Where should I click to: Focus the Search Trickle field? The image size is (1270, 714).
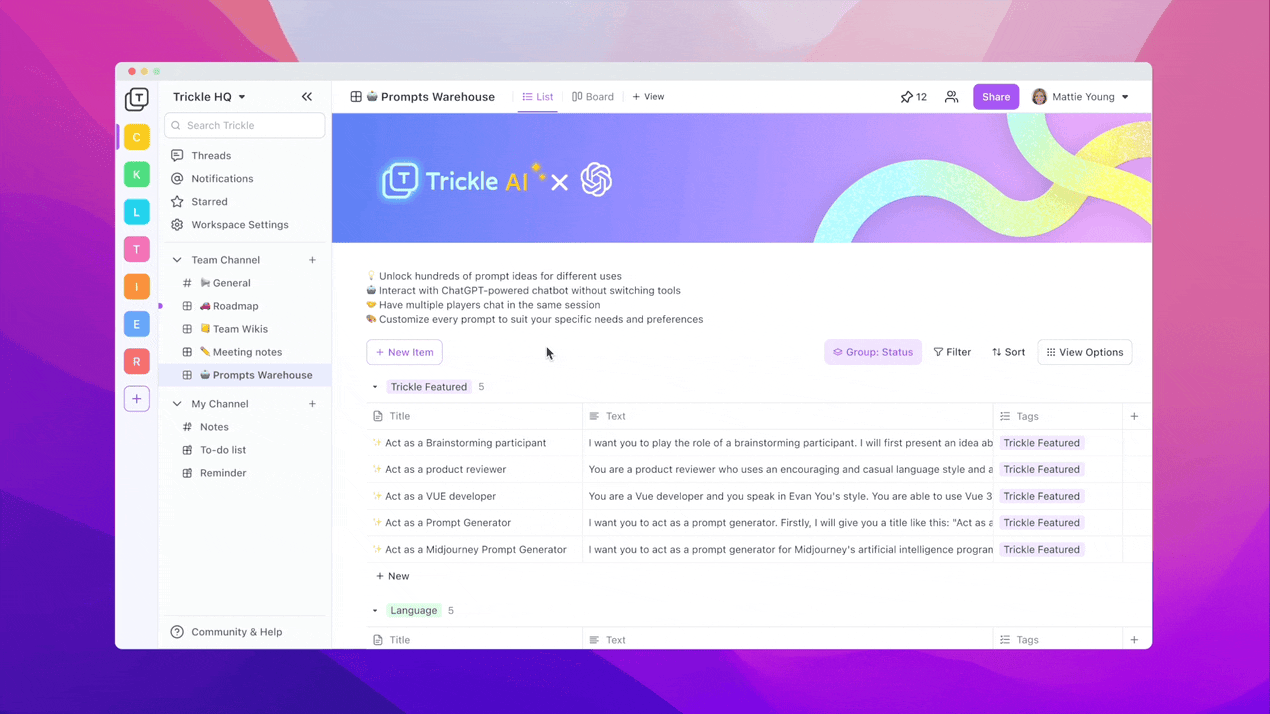[244, 126]
